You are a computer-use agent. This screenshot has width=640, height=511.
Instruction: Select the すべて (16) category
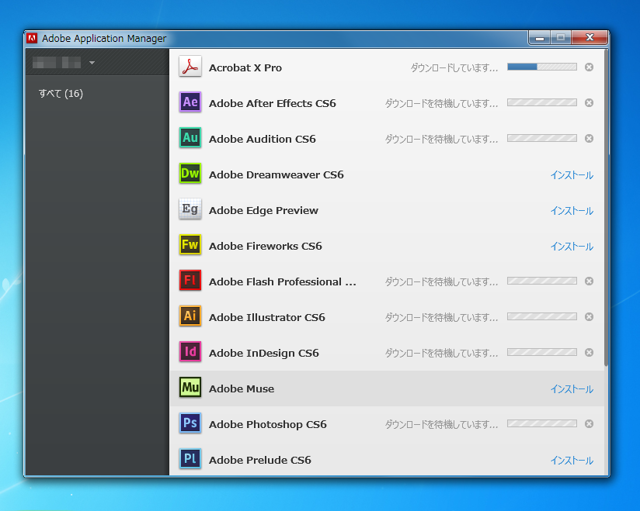(61, 93)
